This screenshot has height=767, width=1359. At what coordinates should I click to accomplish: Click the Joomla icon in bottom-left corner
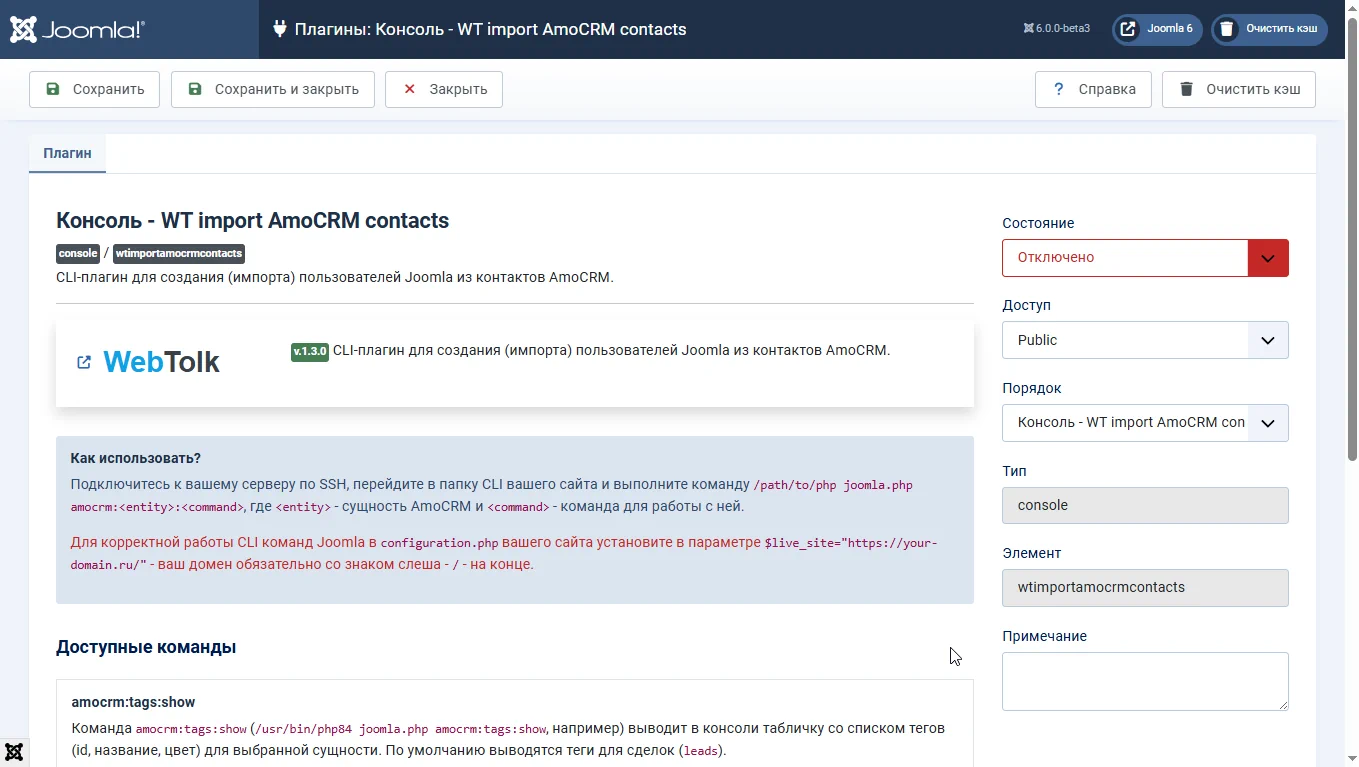click(14, 752)
